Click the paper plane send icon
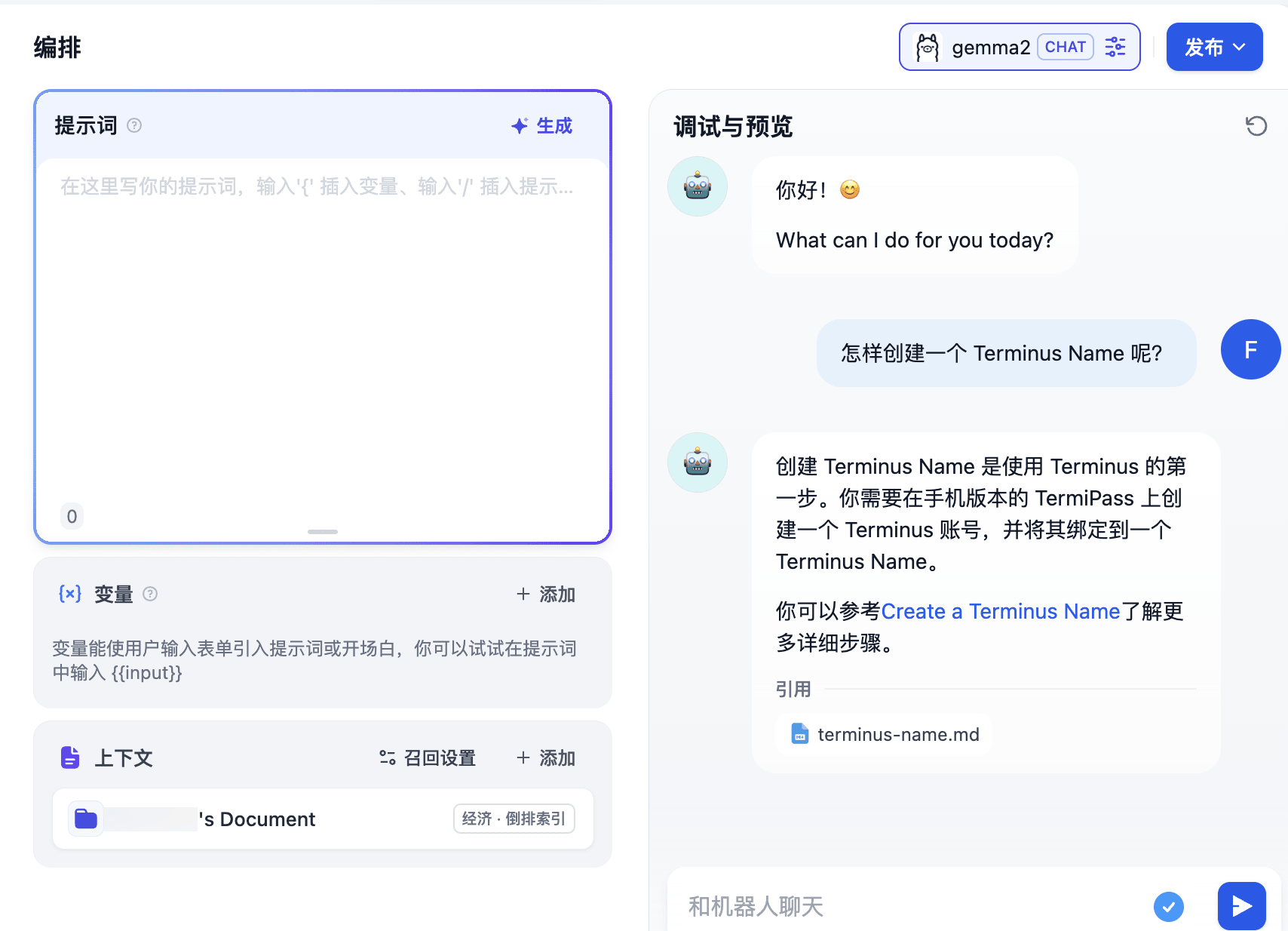The width and height of the screenshot is (1288, 931). (x=1240, y=906)
